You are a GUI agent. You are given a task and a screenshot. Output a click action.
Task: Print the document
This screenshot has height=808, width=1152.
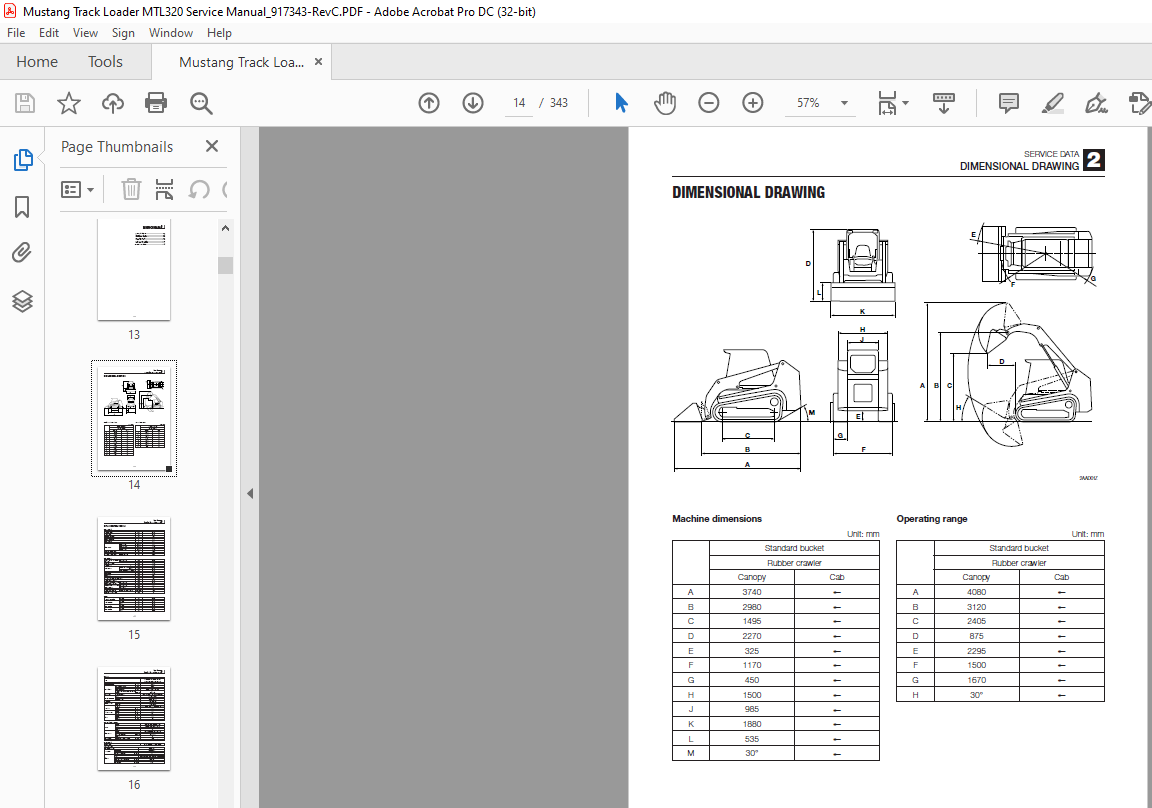(x=156, y=103)
